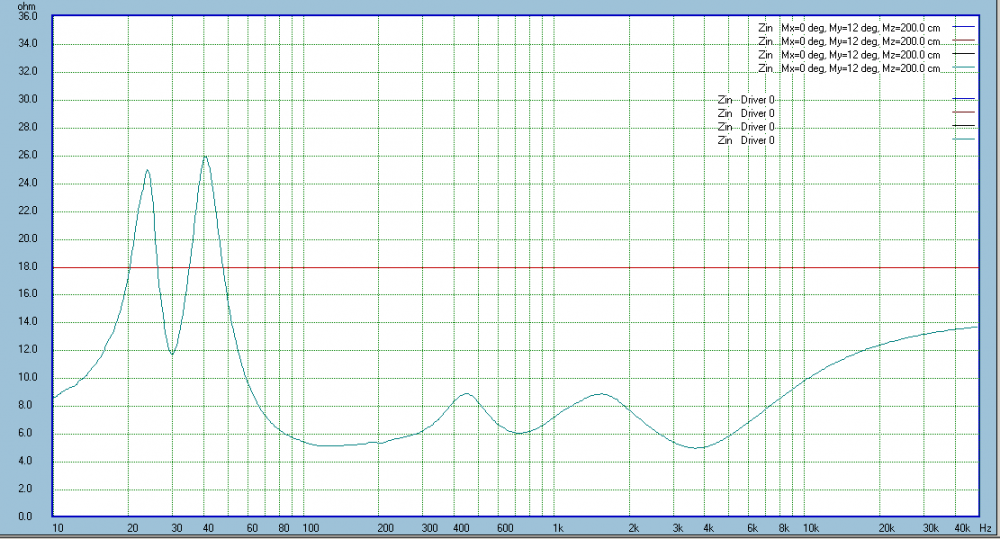The image size is (1000, 539).
Task: Click the 80 Hz x-axis label
Action: (284, 528)
